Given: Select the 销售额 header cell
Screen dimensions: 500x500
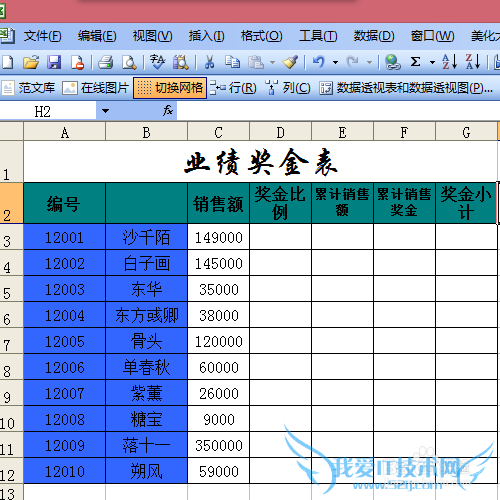Looking at the screenshot, I should tap(218, 203).
